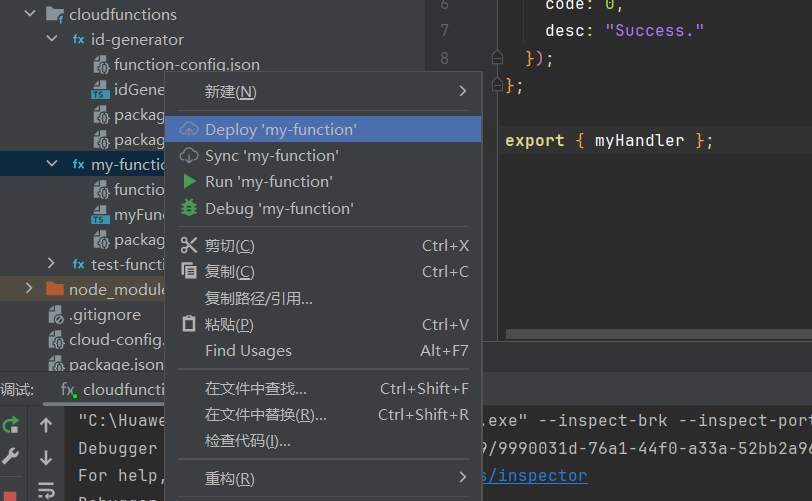This screenshot has width=812, height=501.
Task: Click the rerun debug session icon
Action: (10, 425)
